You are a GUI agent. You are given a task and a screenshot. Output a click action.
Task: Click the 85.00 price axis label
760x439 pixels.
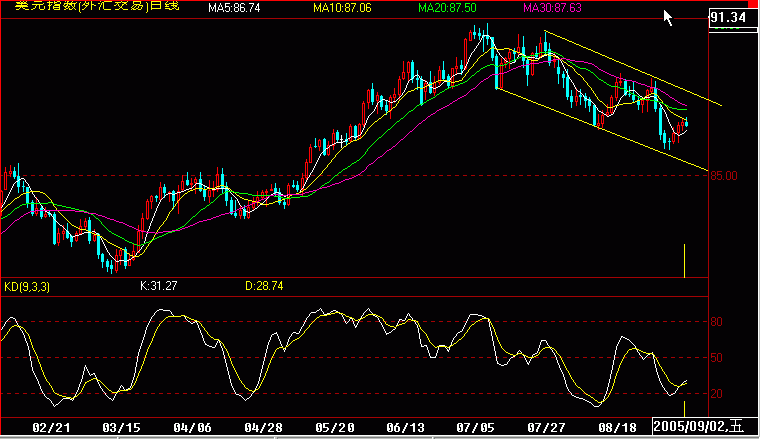click(724, 176)
